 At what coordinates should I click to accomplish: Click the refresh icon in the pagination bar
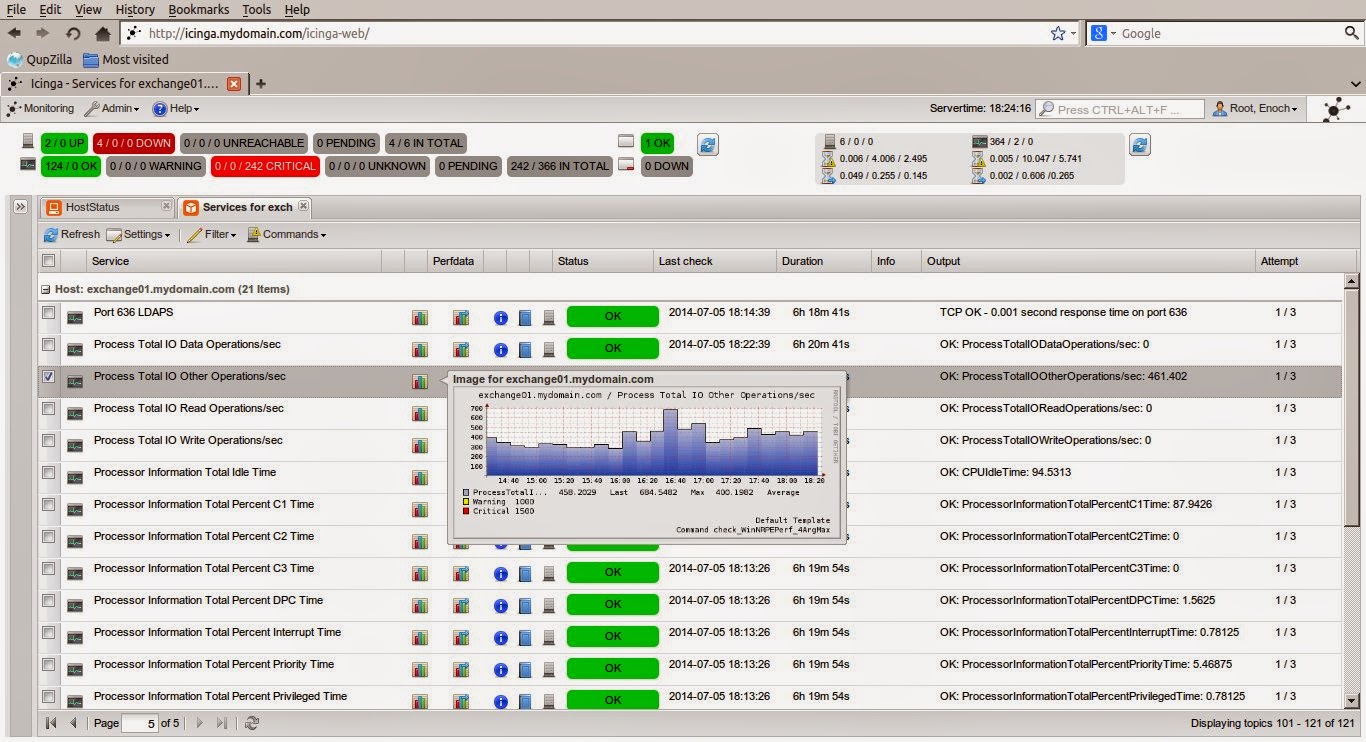(x=252, y=723)
